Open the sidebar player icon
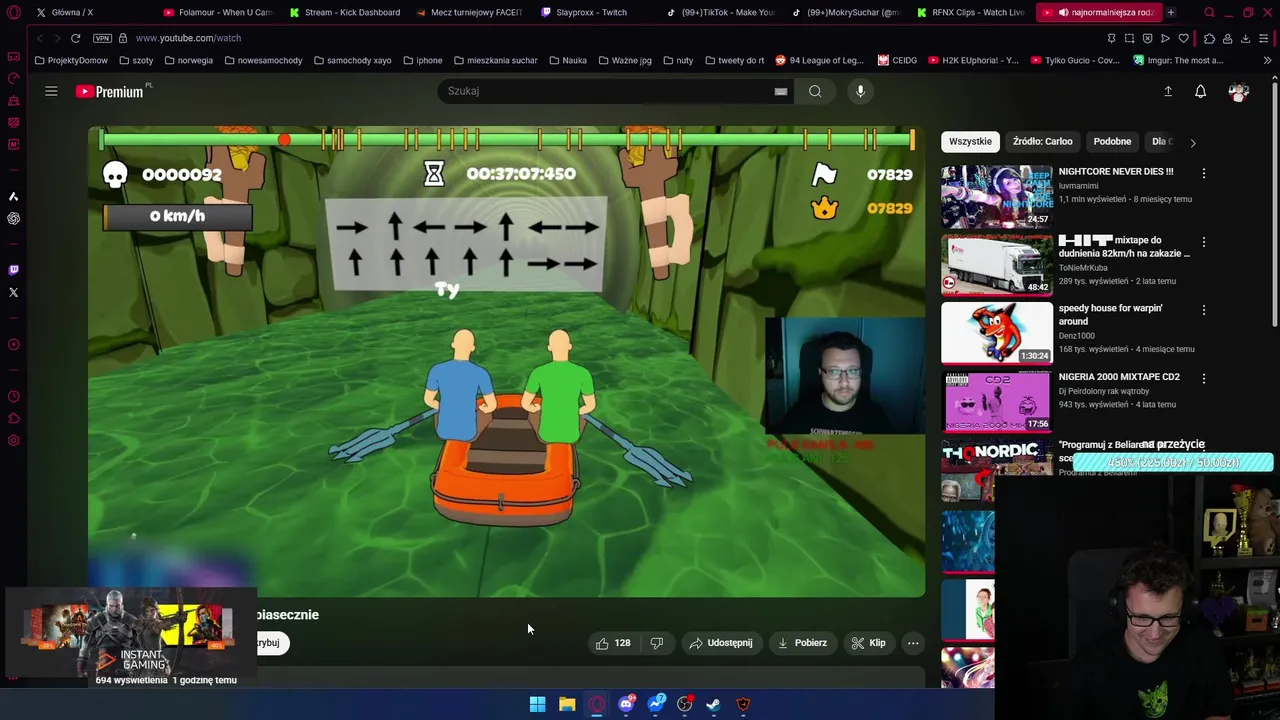 pyautogui.click(x=14, y=345)
